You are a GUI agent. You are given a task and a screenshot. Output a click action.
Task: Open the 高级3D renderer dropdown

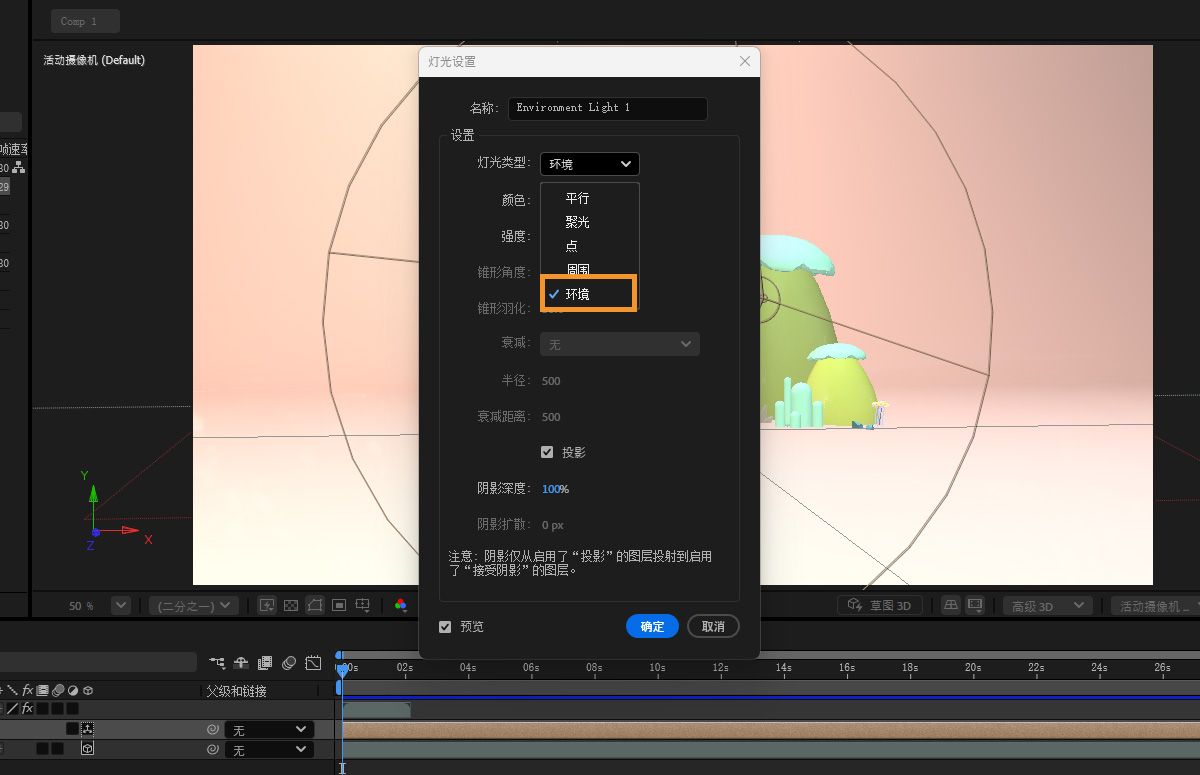tap(1046, 605)
